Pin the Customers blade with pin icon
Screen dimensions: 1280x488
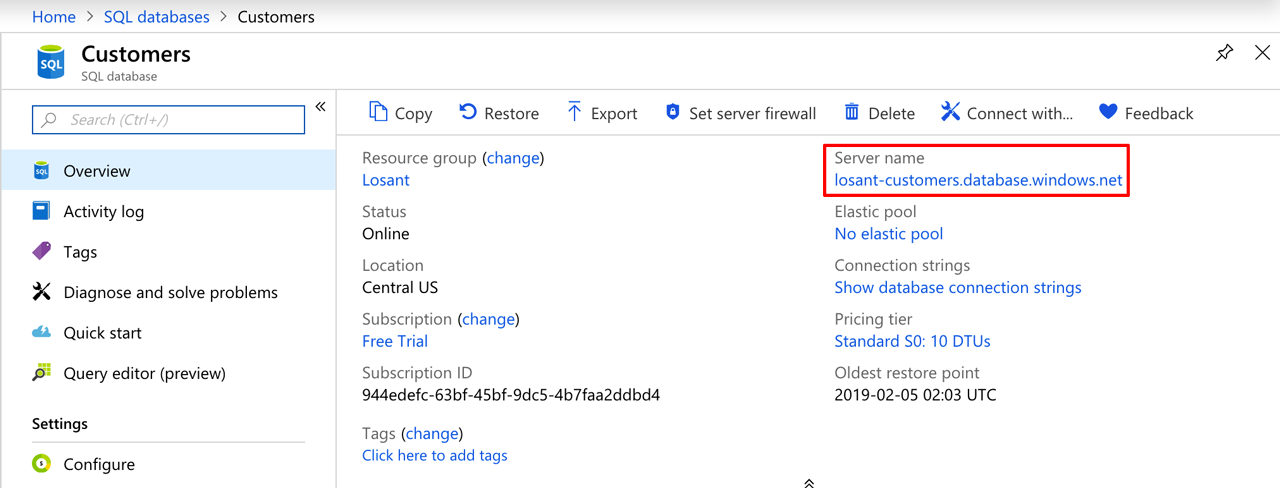pyautogui.click(x=1224, y=53)
